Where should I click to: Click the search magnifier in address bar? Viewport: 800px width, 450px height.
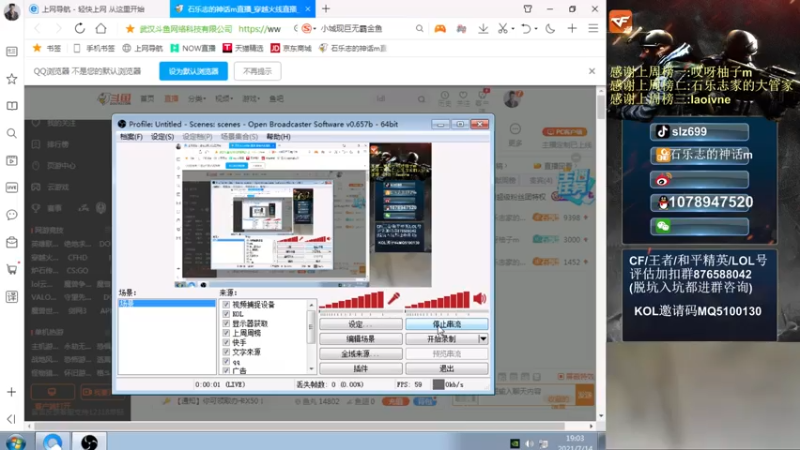[x=419, y=29]
